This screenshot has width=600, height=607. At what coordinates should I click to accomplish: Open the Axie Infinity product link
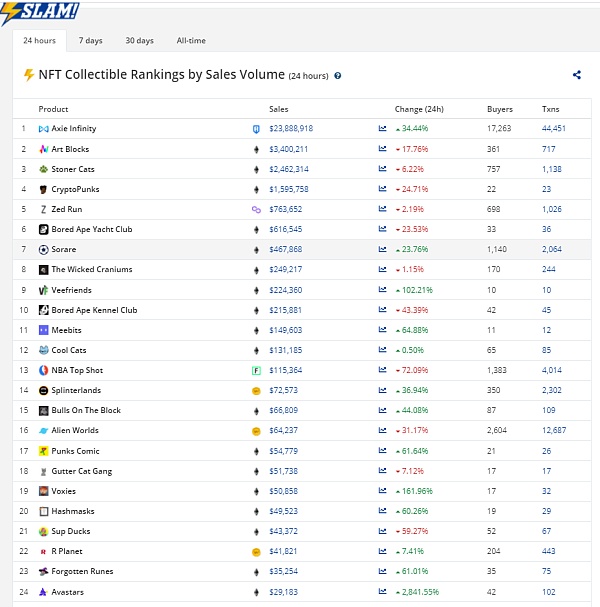(x=74, y=128)
